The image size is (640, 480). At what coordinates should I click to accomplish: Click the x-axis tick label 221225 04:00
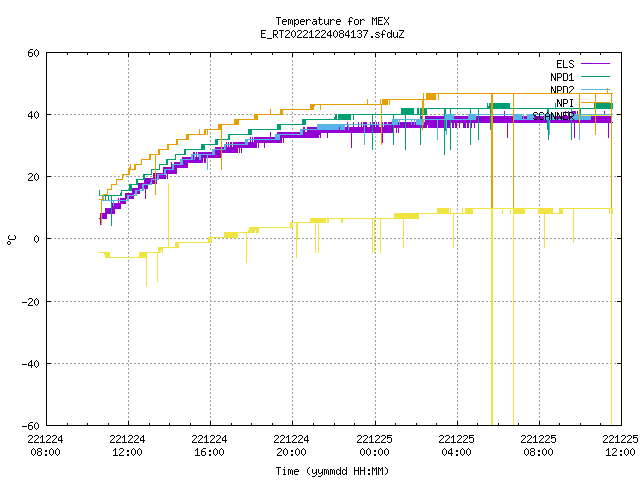tap(456, 446)
